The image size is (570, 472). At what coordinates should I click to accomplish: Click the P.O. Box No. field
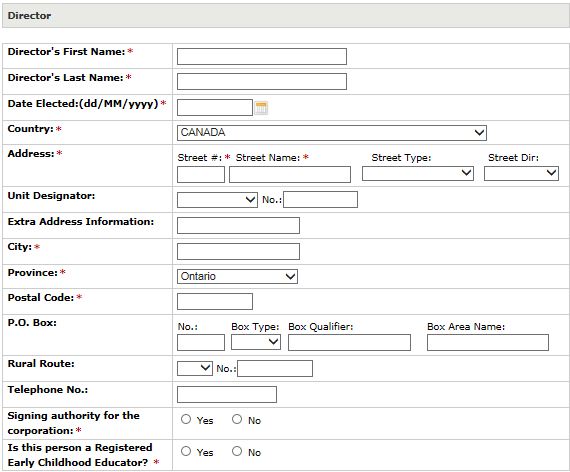201,343
